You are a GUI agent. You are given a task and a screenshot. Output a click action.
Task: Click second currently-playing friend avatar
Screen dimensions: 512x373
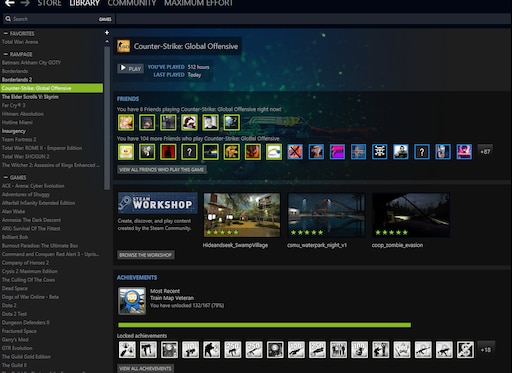click(x=147, y=122)
